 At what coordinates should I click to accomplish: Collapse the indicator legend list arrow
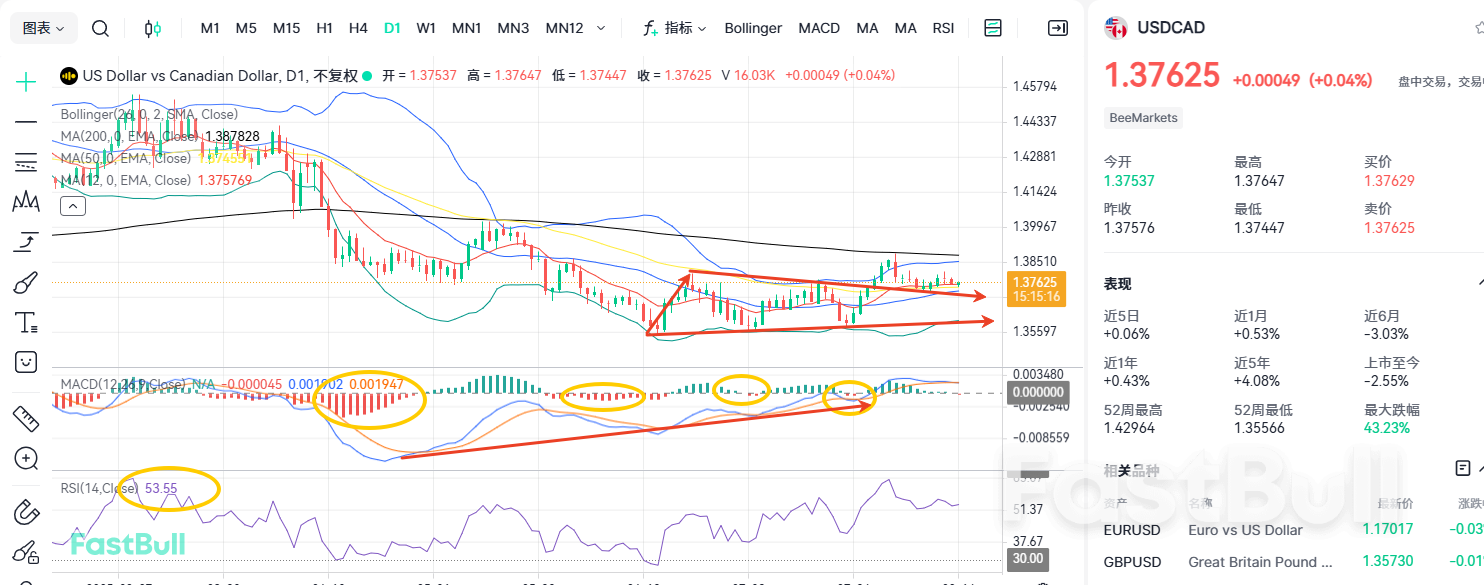pyautogui.click(x=73, y=207)
